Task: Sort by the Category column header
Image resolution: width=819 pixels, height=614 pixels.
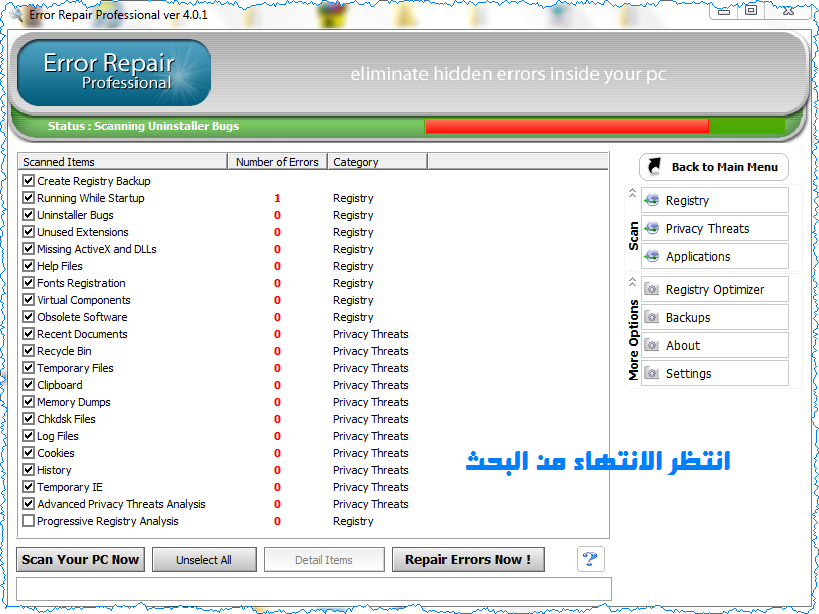Action: click(x=377, y=162)
